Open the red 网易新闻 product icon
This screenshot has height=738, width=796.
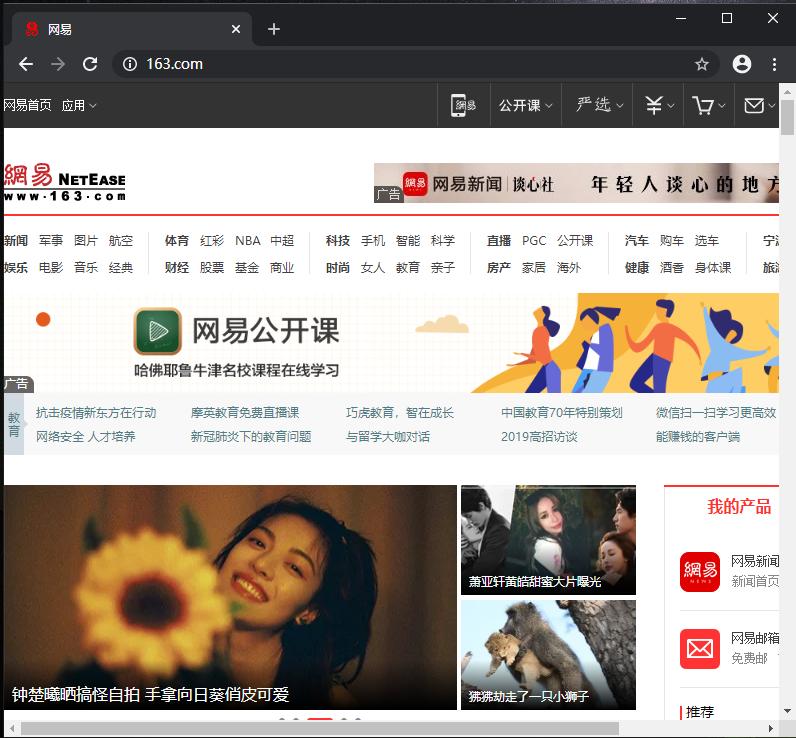pos(700,572)
